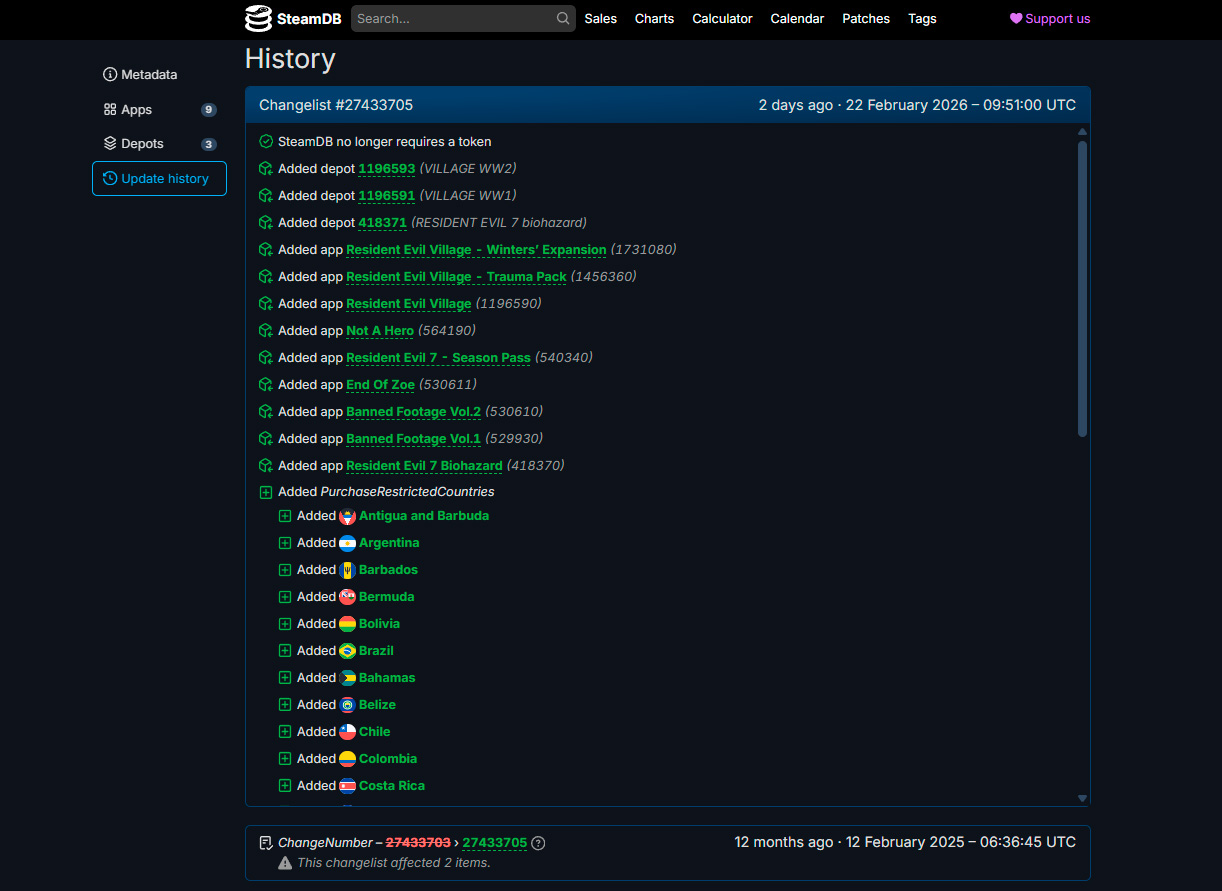Open the Sales menu item
The height and width of the screenshot is (891, 1222).
[x=600, y=18]
